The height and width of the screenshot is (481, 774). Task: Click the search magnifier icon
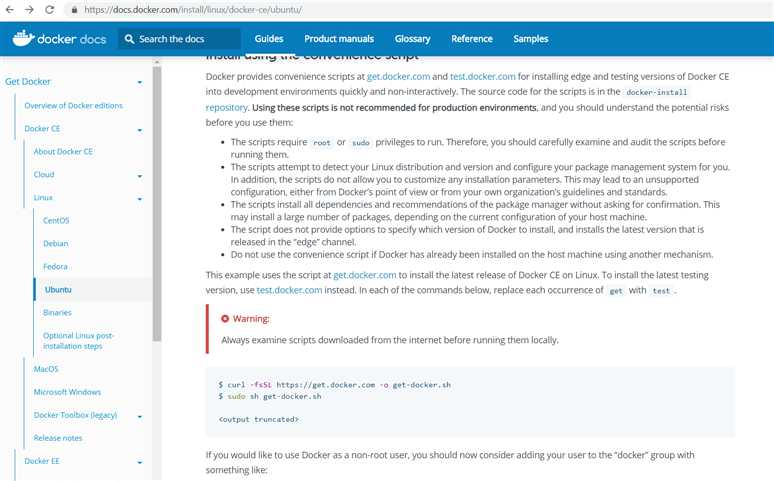point(129,39)
